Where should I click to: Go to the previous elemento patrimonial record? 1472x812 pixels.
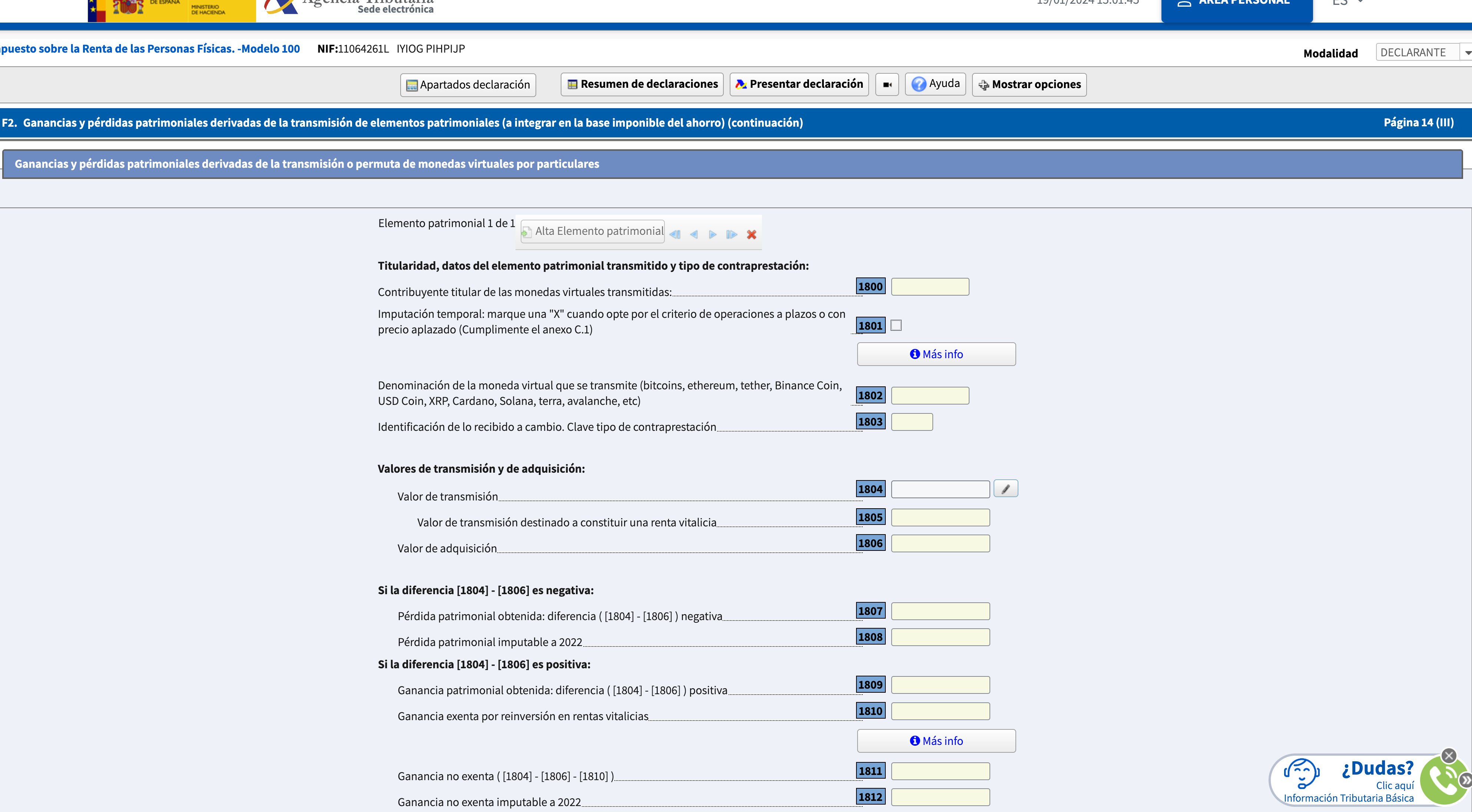pyautogui.click(x=694, y=235)
